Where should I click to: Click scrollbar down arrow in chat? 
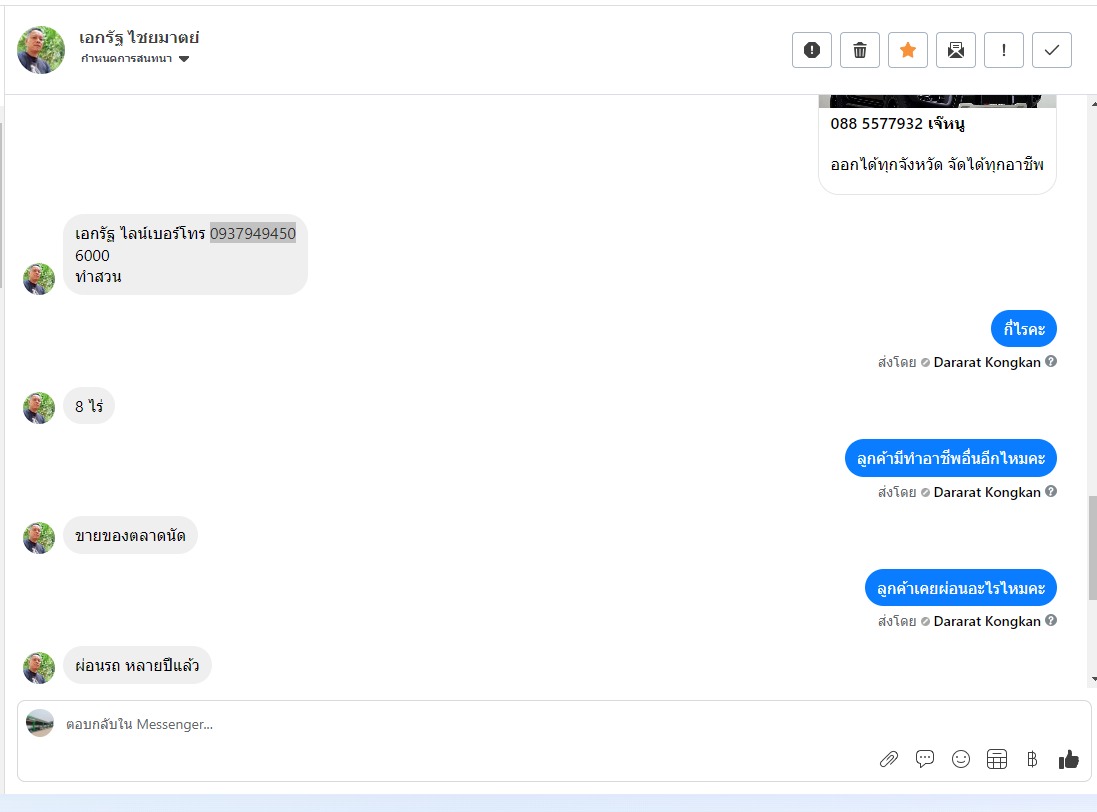coord(1091,679)
